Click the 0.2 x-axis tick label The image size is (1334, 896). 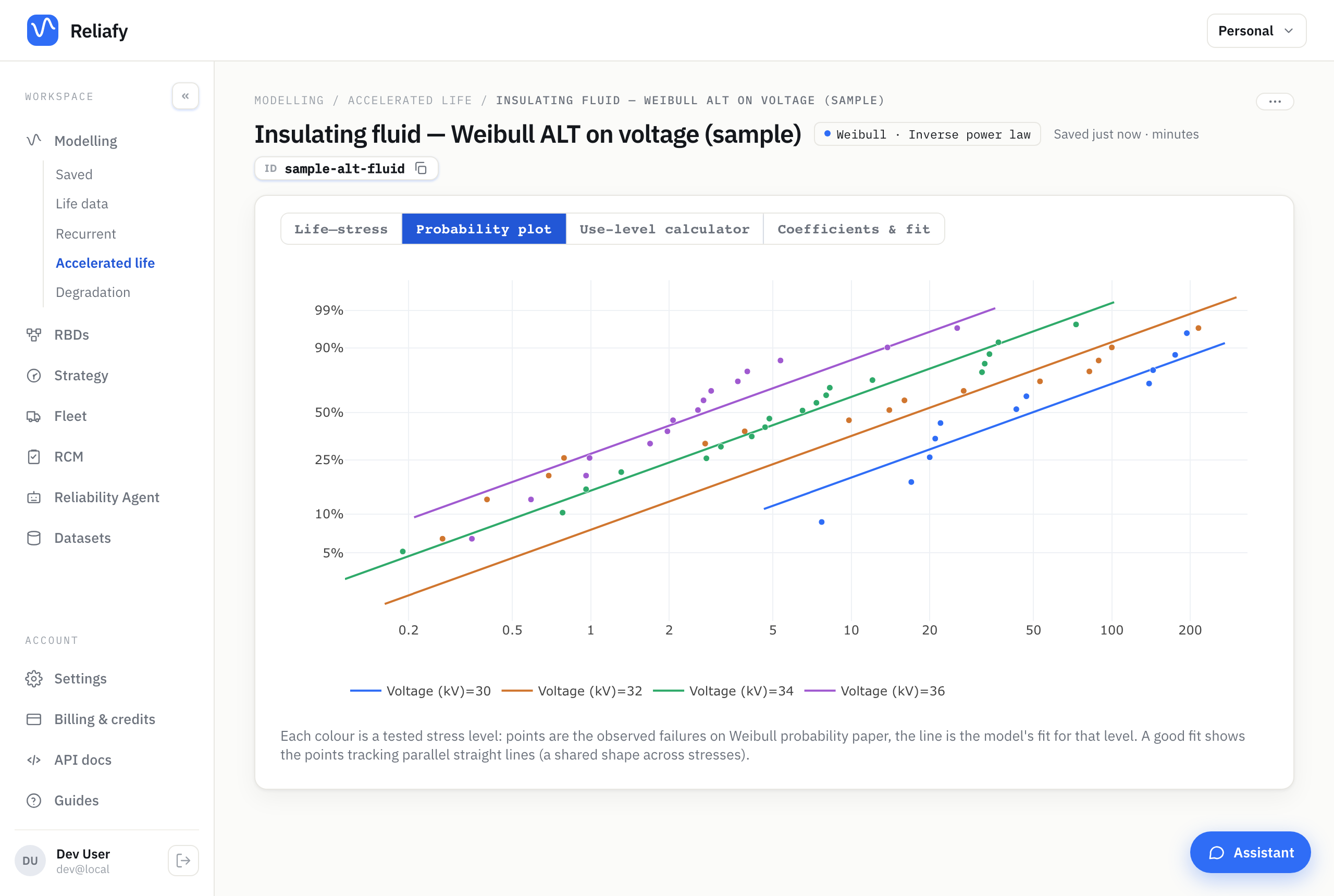click(408, 630)
